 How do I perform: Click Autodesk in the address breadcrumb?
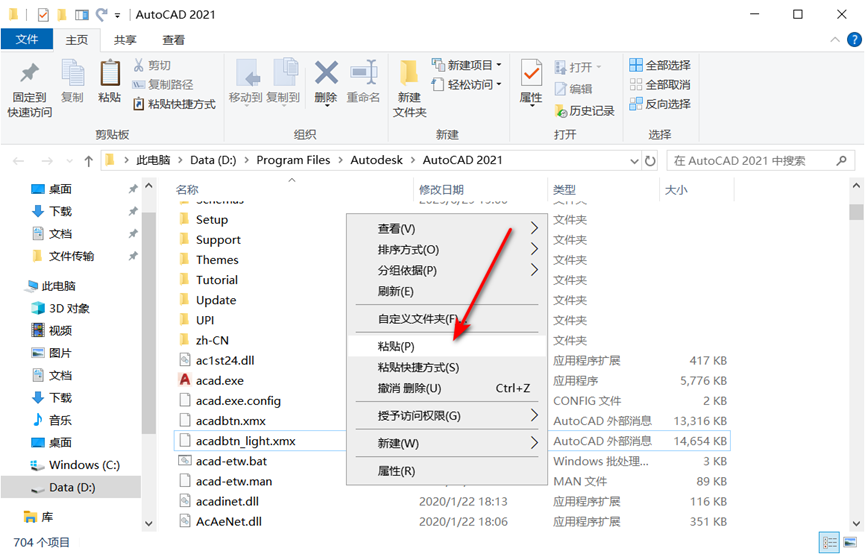[x=377, y=160]
